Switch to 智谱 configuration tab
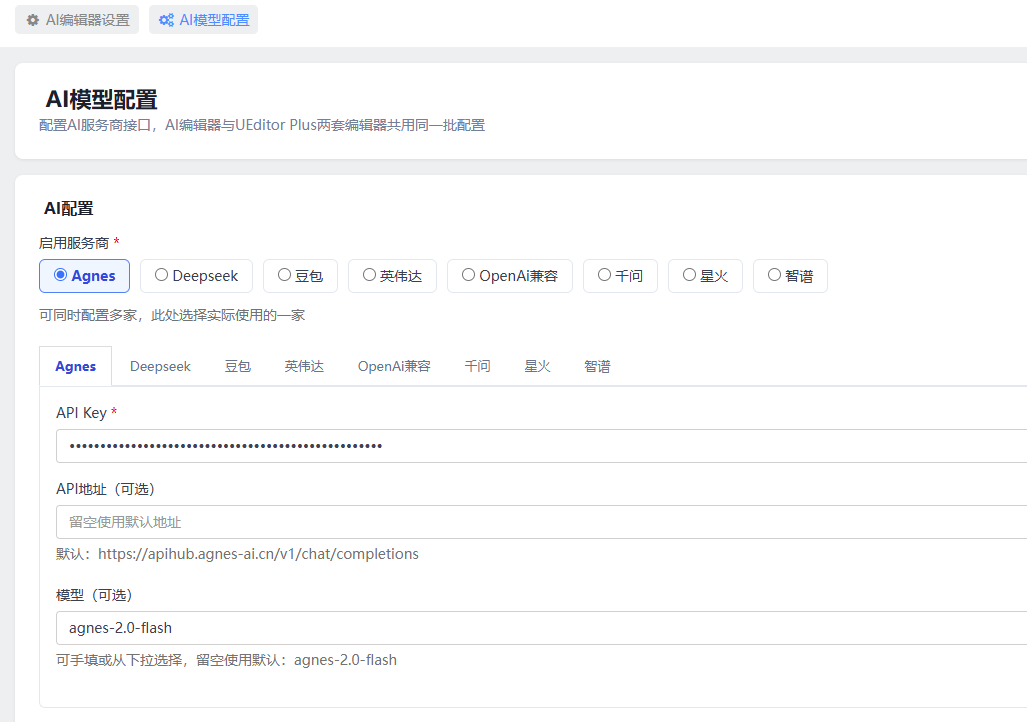 tap(597, 366)
